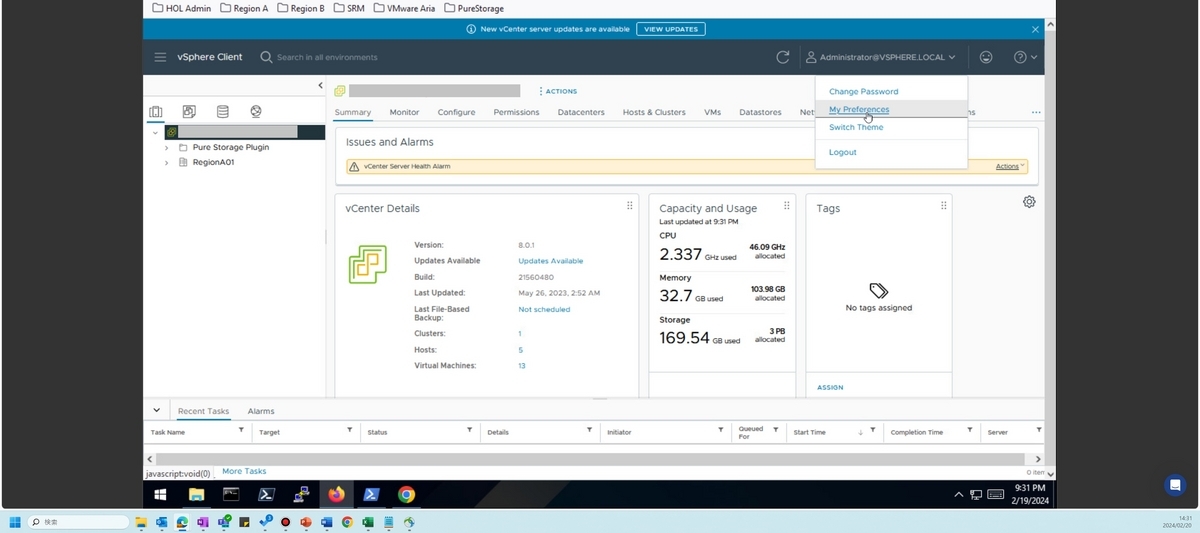Switch to the Monitor tab
Viewport: 1200px width, 533px height.
404,112
